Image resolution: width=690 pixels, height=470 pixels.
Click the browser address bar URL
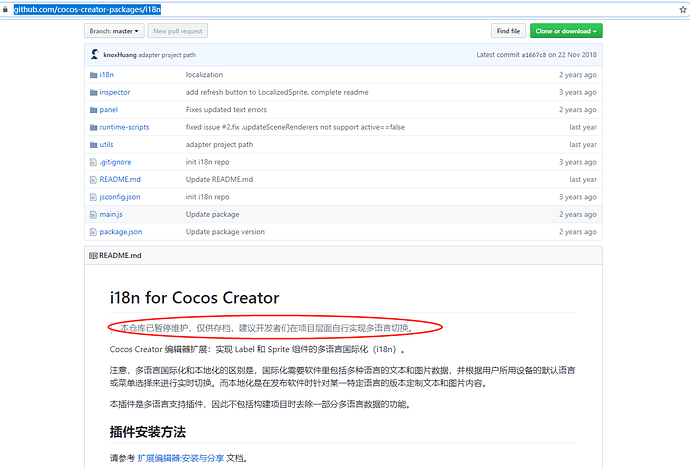(87, 9)
